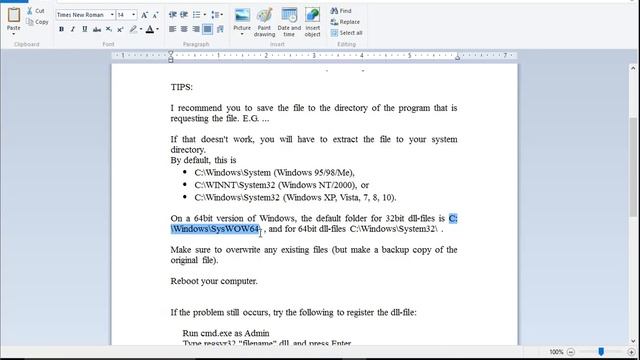Click the "Reboot your computer." line
The image size is (640, 360).
click(x=214, y=281)
